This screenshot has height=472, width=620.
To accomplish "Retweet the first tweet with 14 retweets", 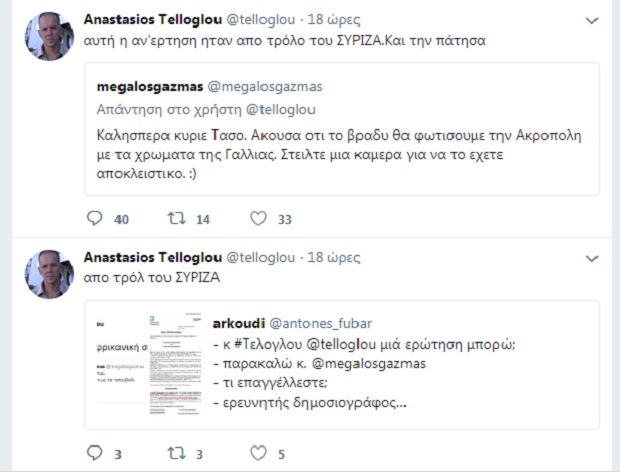I will click(176, 218).
